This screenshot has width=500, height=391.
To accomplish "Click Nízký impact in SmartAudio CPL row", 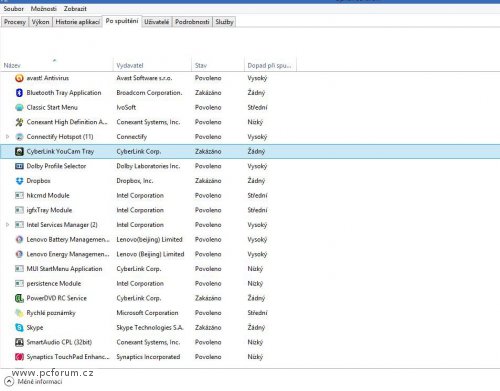I will [255, 342].
